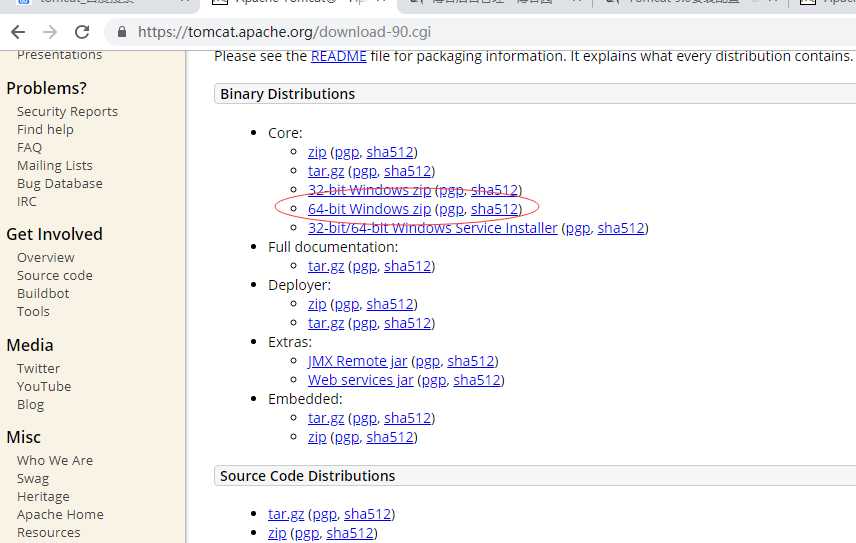
Task: Click the Get Involved sidebar heading
Action: pos(55,234)
